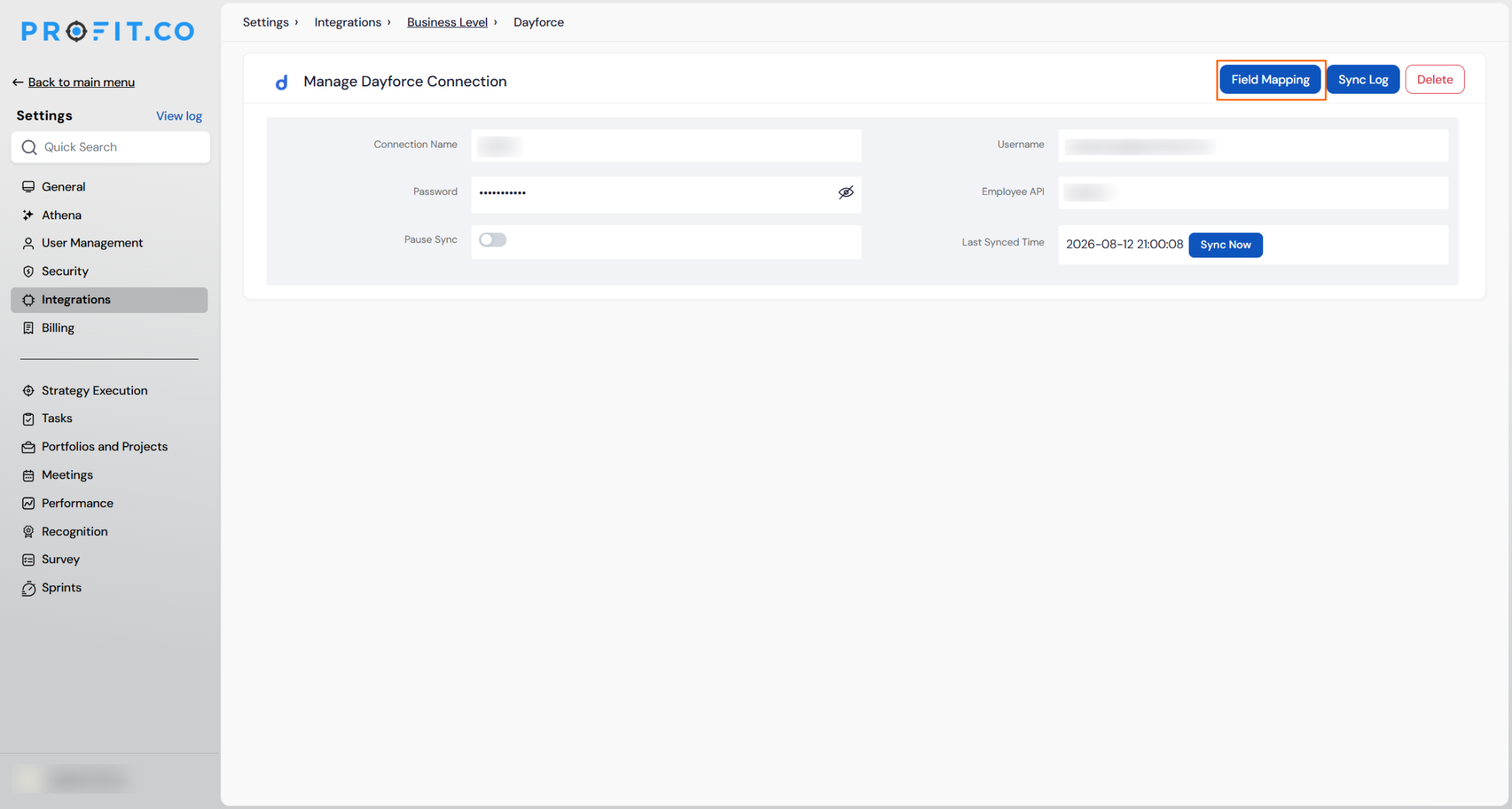This screenshot has height=809, width=1512.
Task: Click the Security shield icon
Action: pos(28,272)
